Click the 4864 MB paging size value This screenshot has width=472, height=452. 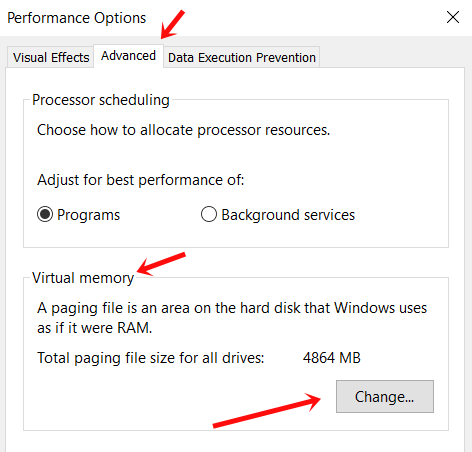click(x=332, y=358)
